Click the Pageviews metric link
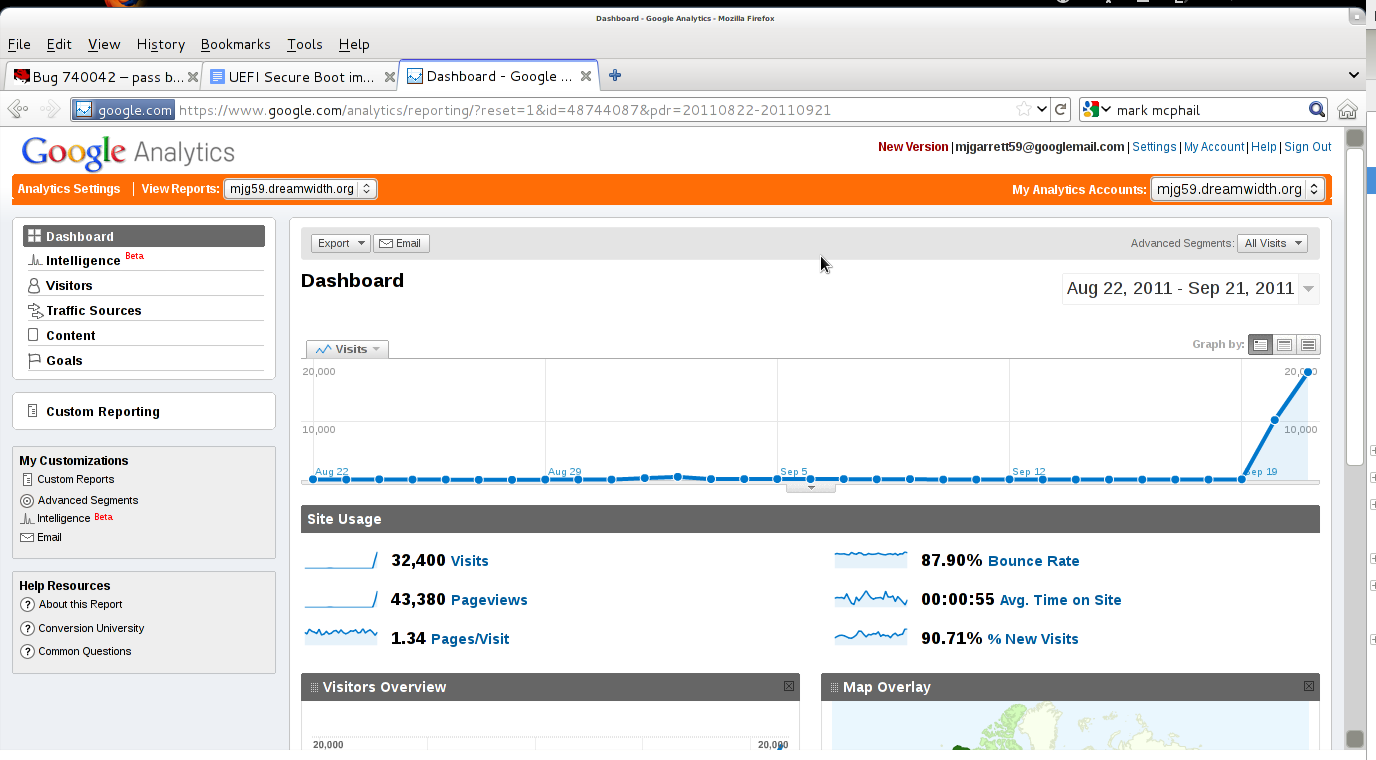 [x=489, y=600]
